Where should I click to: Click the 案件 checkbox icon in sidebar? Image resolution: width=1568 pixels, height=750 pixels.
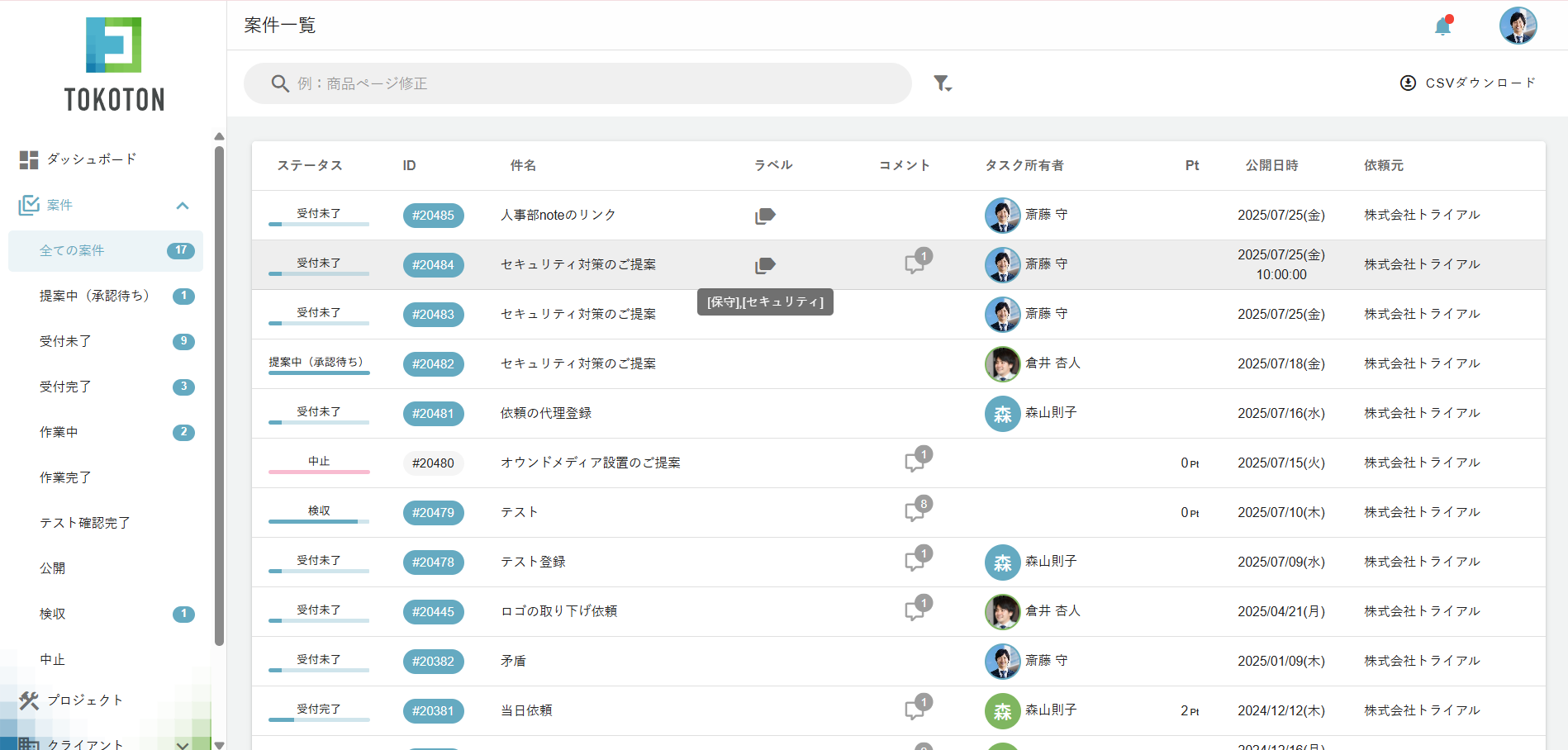point(29,205)
